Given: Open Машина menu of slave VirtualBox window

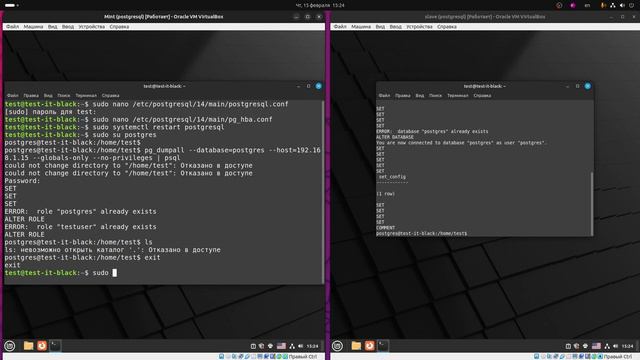Looking at the screenshot, I should [x=361, y=27].
